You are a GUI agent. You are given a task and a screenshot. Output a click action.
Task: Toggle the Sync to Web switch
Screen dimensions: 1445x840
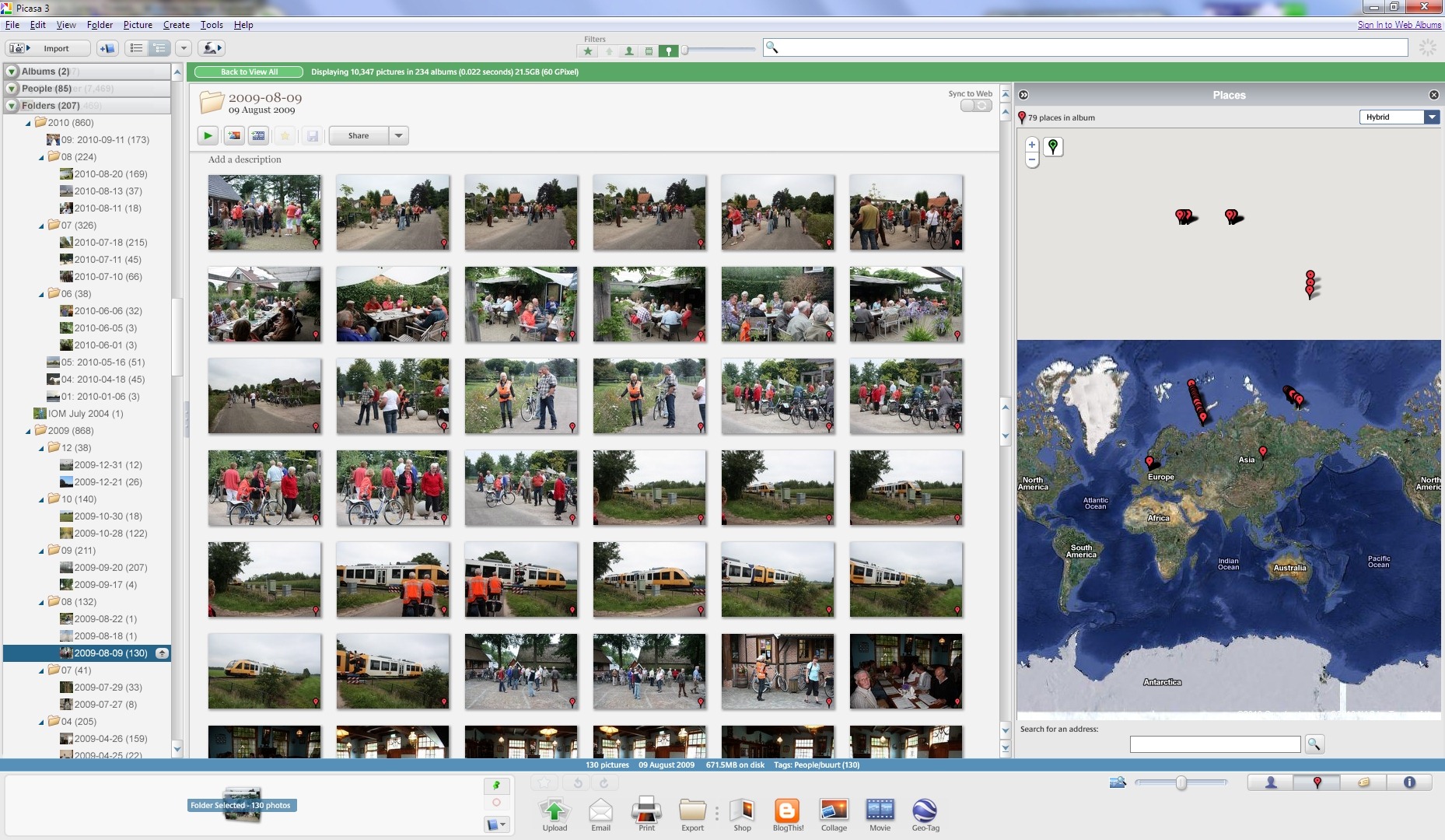tap(976, 106)
